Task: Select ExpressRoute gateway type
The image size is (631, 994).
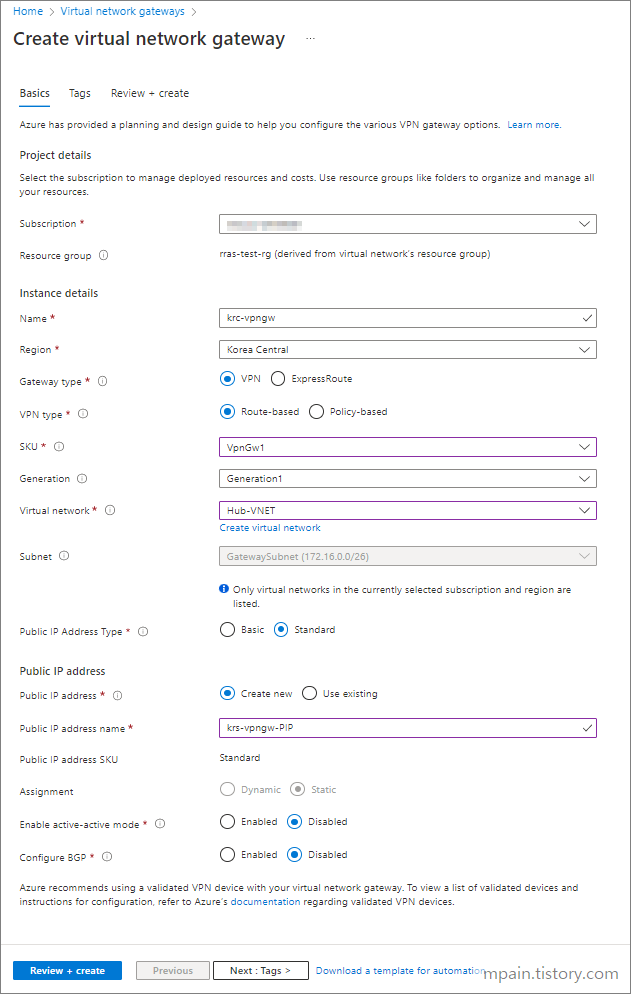Action: 278,379
